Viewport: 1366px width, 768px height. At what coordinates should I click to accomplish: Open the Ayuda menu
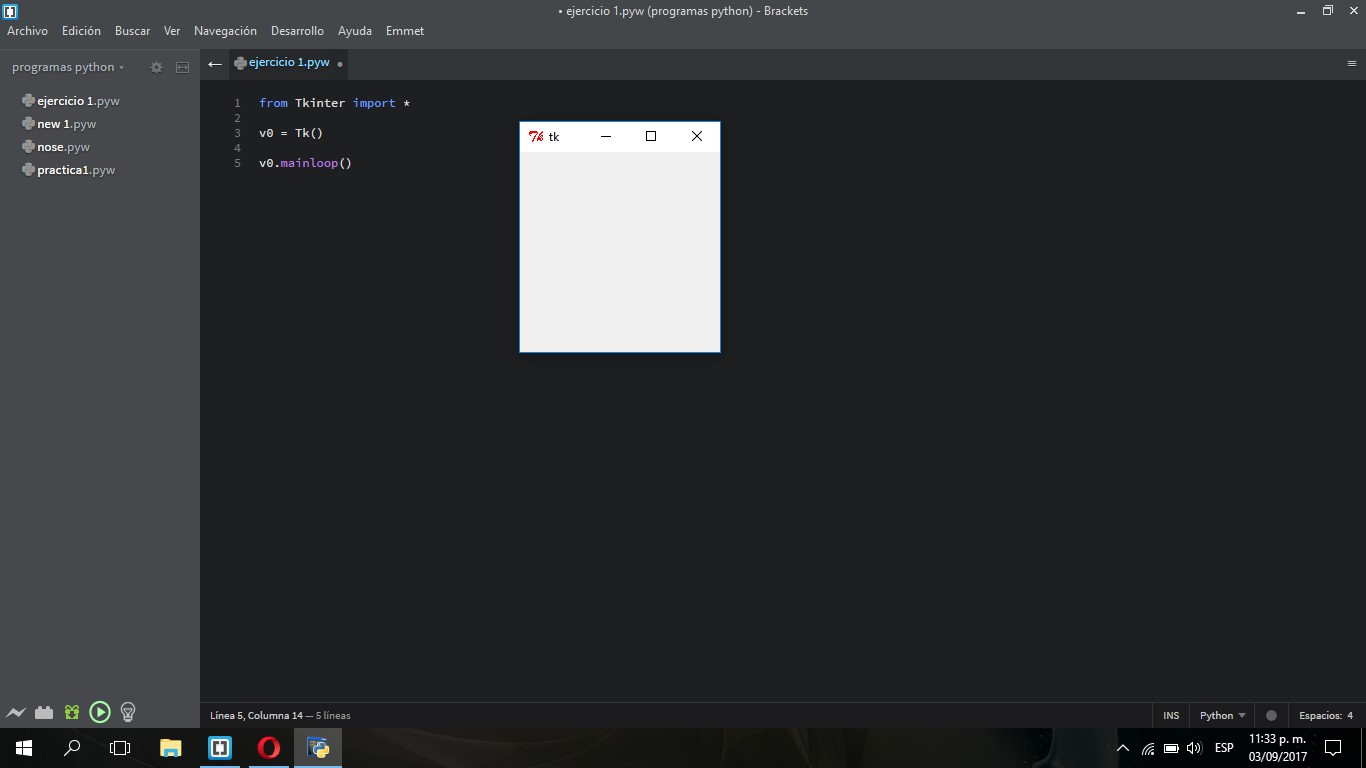(x=355, y=31)
